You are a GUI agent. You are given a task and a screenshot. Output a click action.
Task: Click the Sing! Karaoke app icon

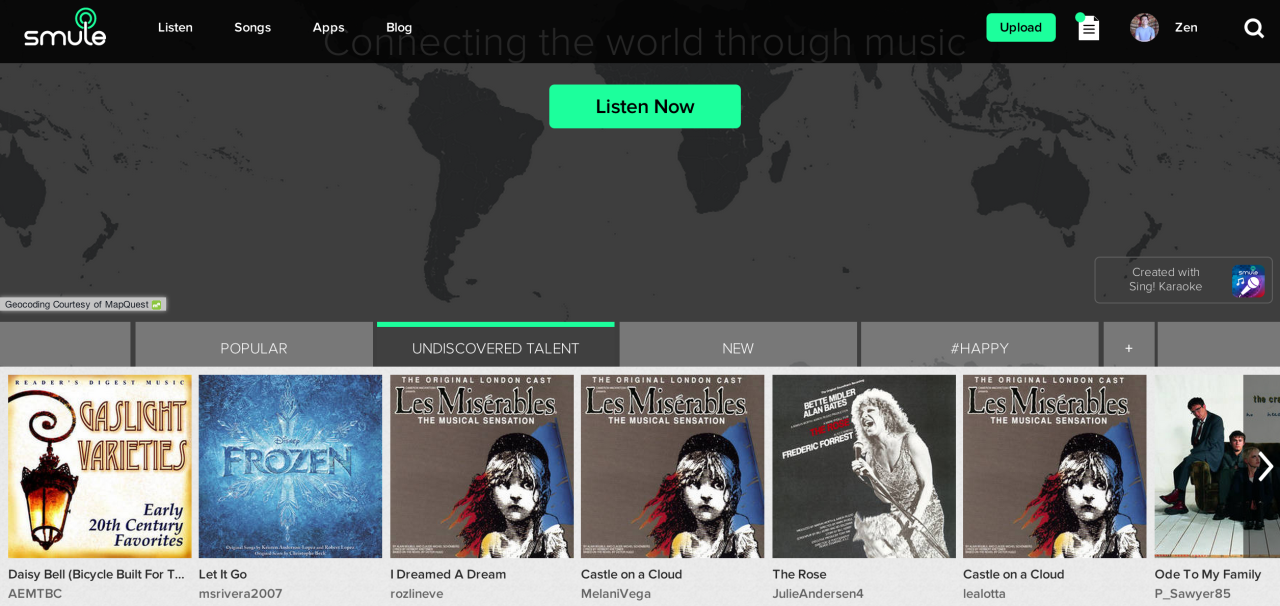point(1247,281)
